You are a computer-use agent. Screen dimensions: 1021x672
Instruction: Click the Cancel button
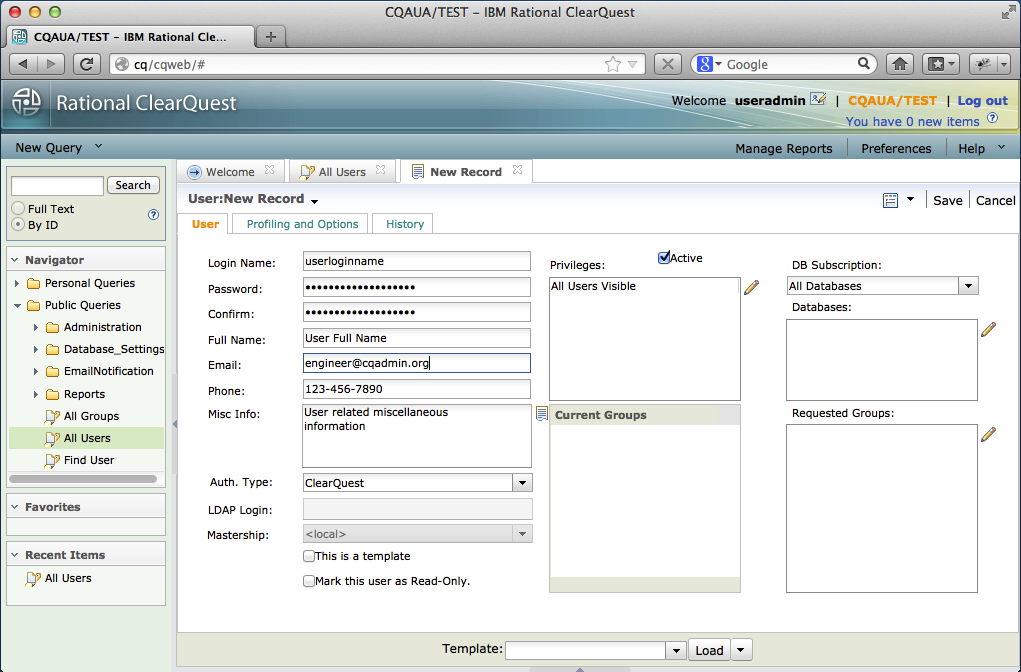coord(995,201)
